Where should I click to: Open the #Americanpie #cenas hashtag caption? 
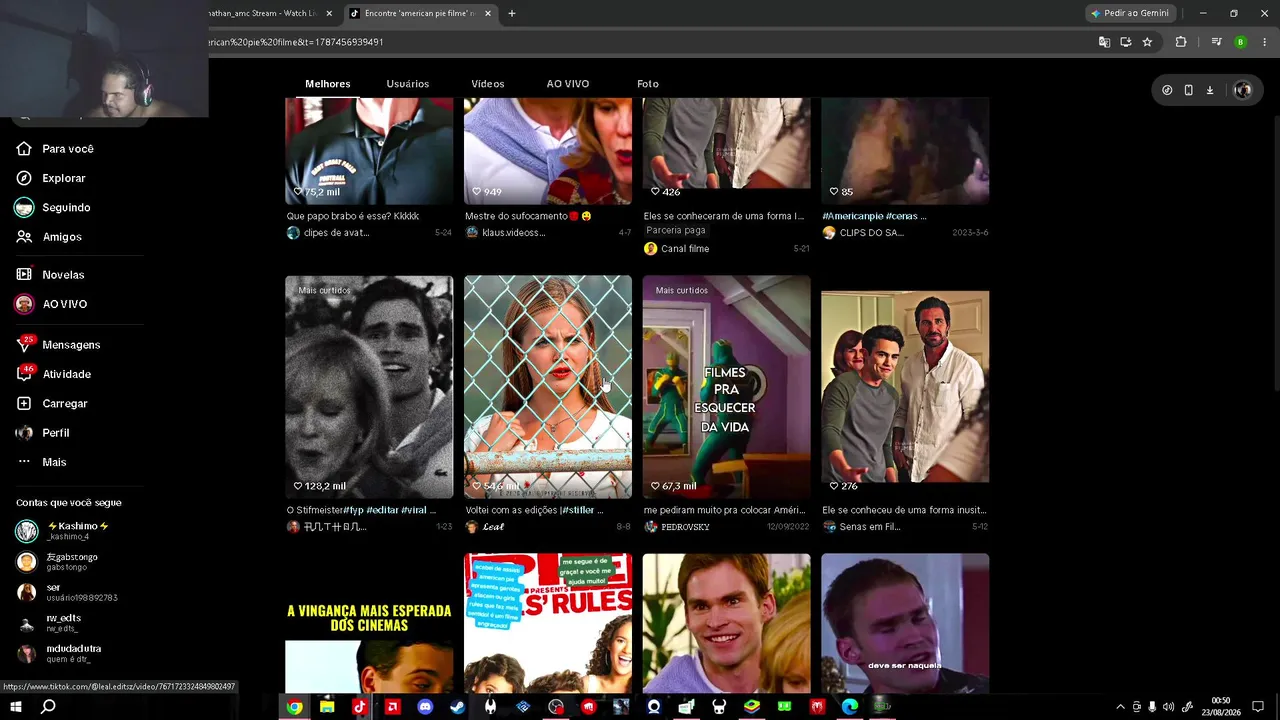click(x=874, y=216)
